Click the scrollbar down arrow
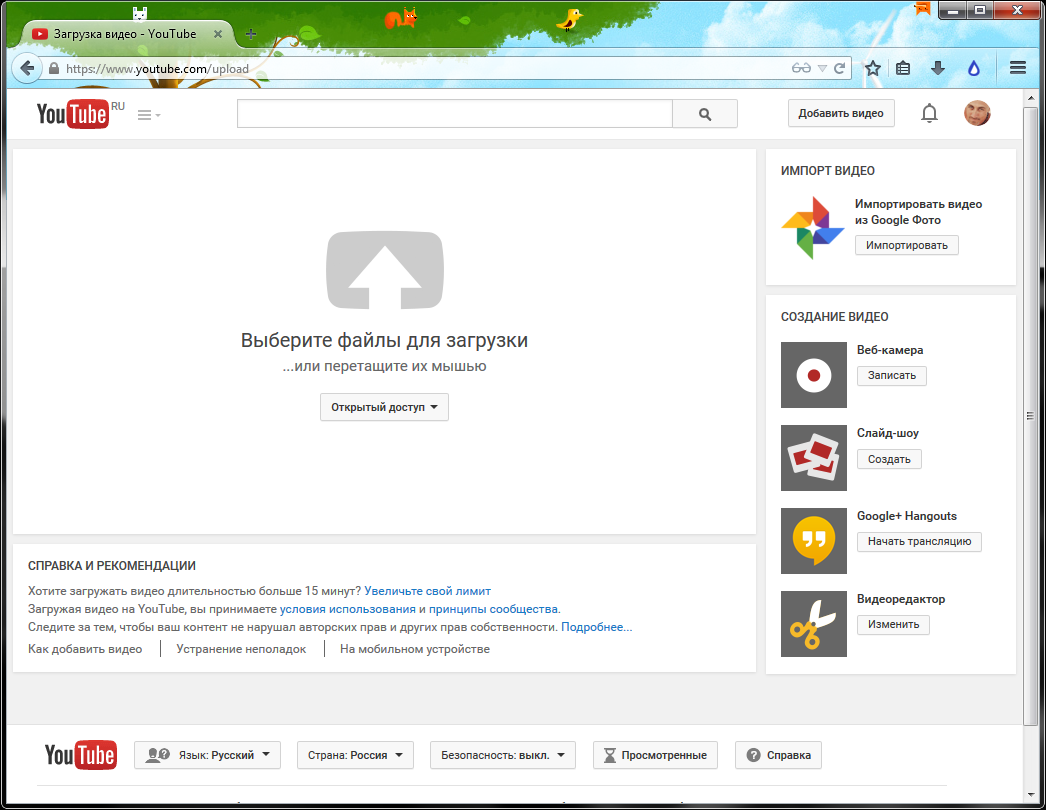This screenshot has height=810, width=1046. tap(1030, 795)
